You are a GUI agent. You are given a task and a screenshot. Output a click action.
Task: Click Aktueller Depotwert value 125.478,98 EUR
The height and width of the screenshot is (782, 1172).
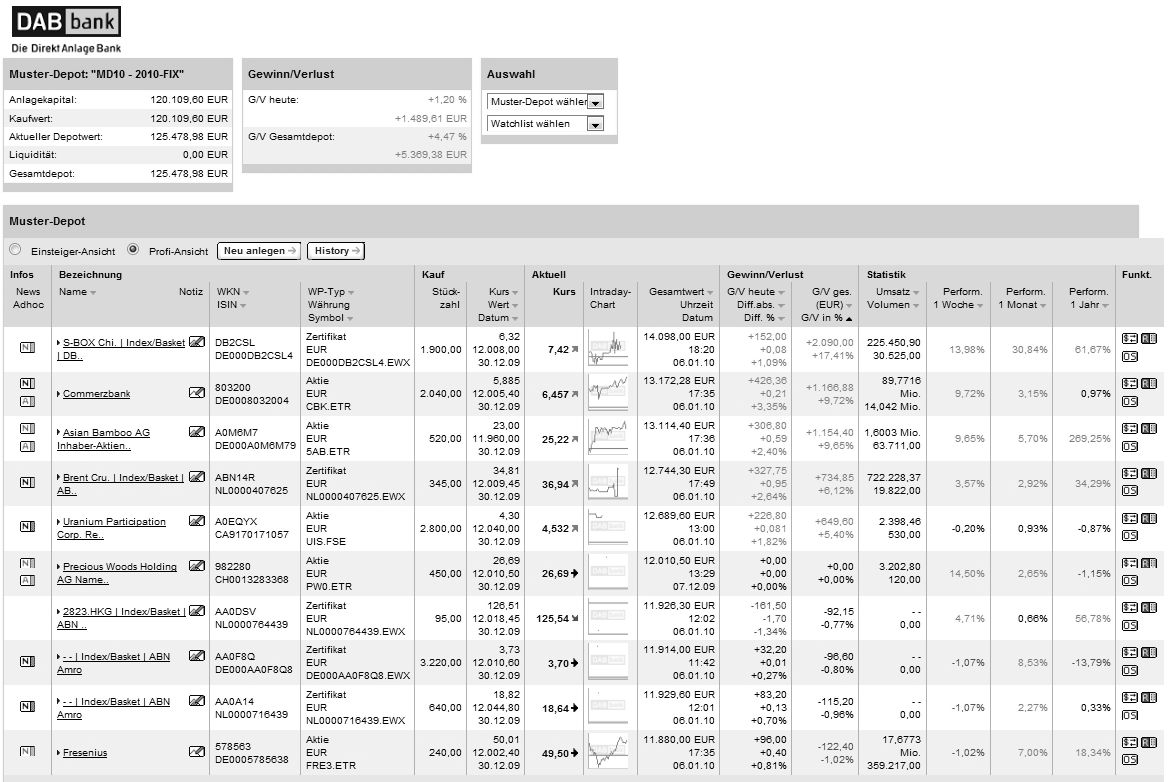[x=189, y=137]
